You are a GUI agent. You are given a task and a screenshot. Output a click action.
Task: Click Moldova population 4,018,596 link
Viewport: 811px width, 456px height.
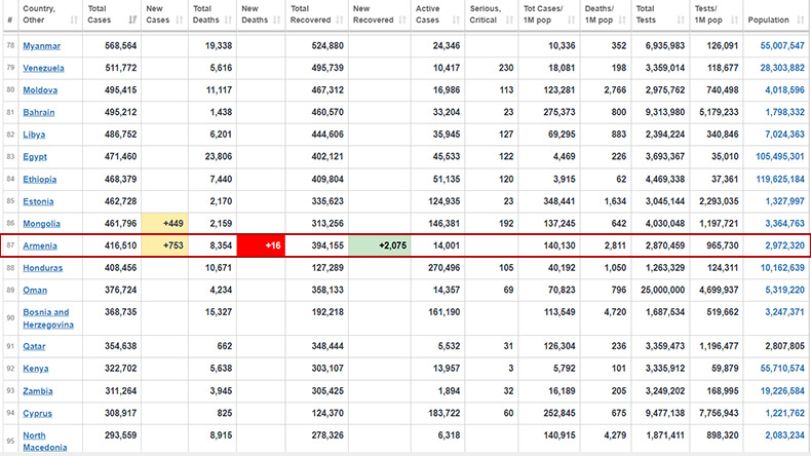(x=785, y=90)
